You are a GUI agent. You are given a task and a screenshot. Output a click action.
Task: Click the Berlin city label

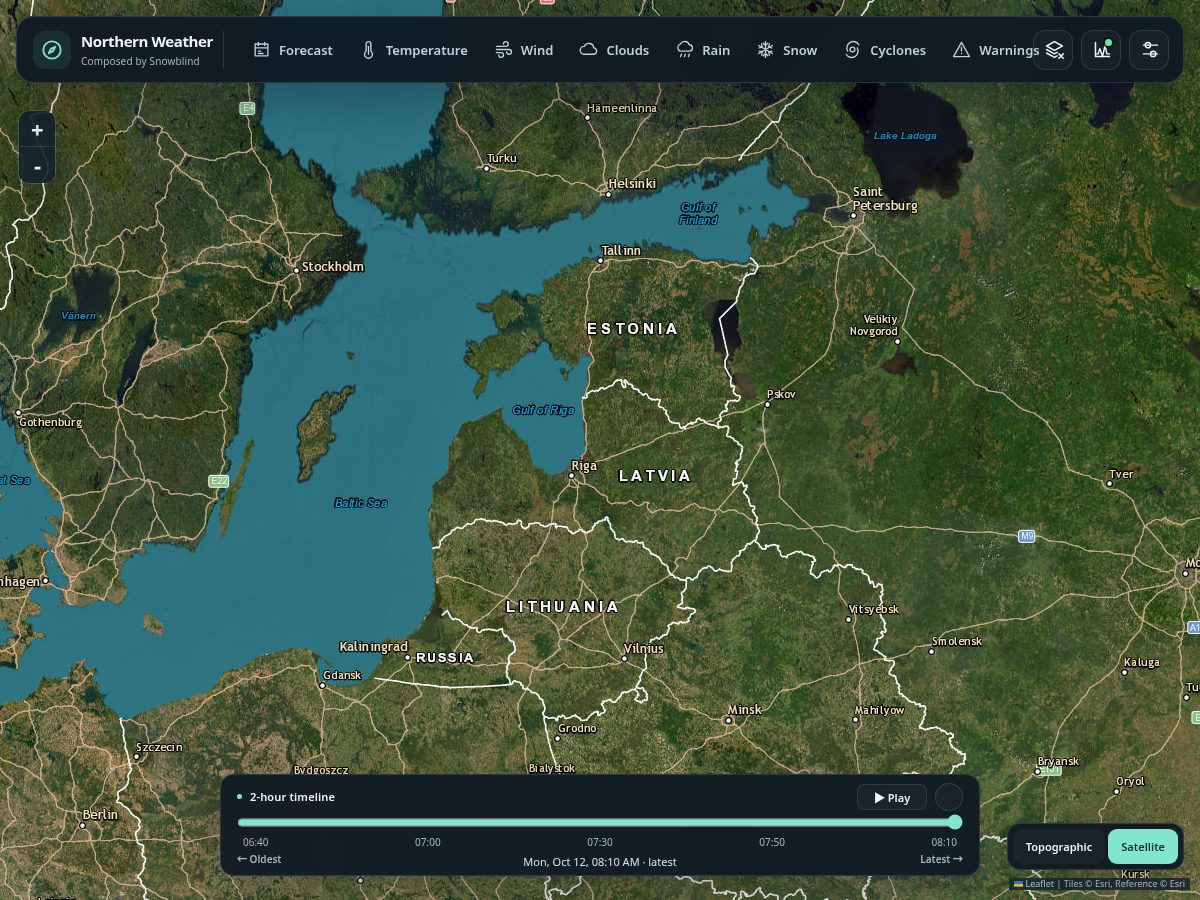(x=100, y=814)
